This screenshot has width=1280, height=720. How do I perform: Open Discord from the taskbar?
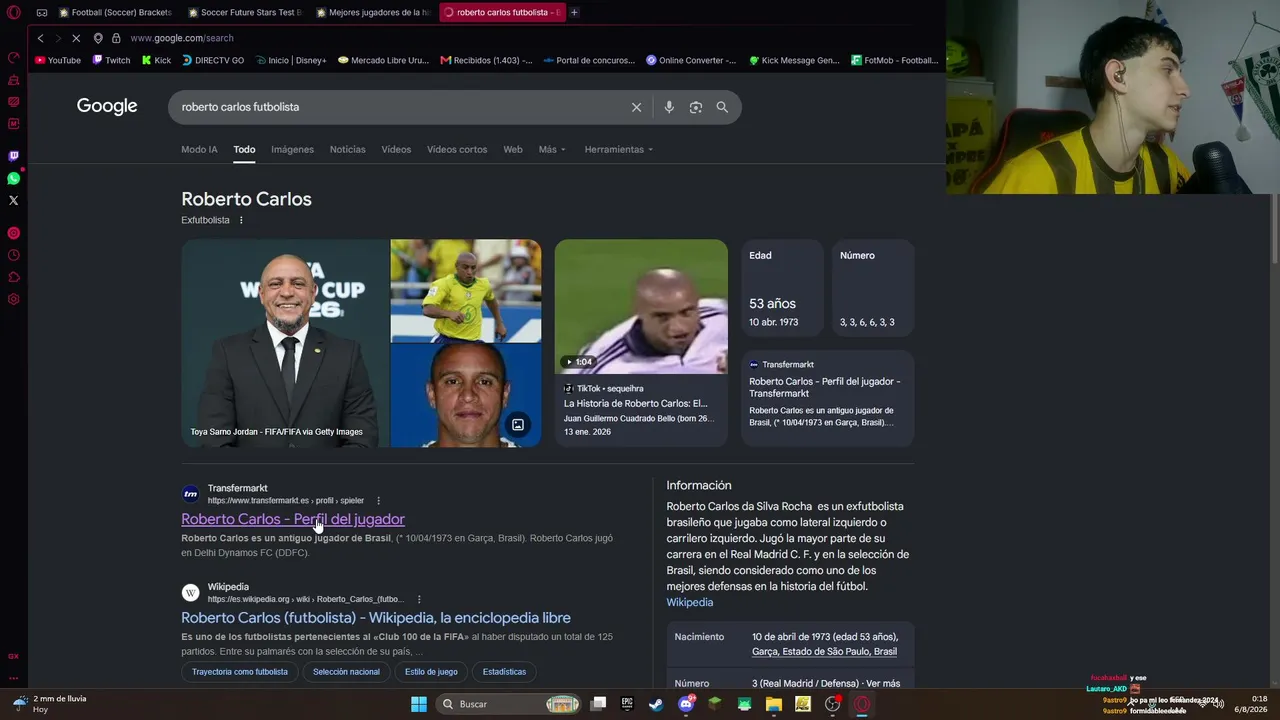pyautogui.click(x=686, y=704)
